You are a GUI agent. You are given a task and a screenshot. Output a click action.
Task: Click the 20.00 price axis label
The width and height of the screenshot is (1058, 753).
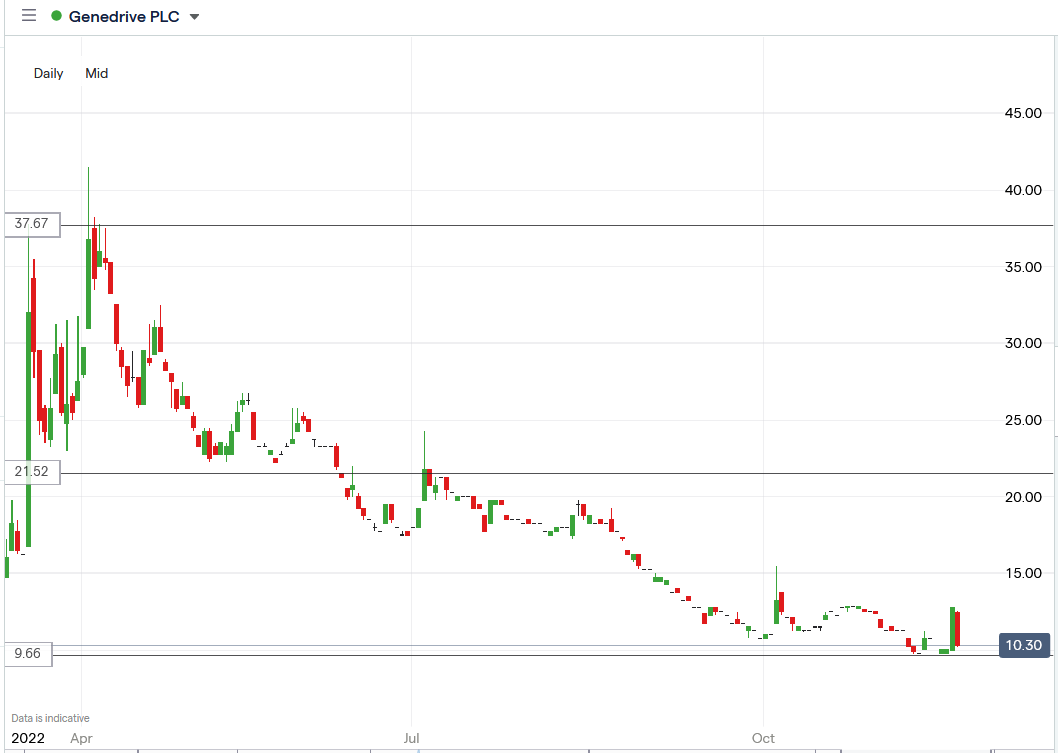click(x=1023, y=497)
